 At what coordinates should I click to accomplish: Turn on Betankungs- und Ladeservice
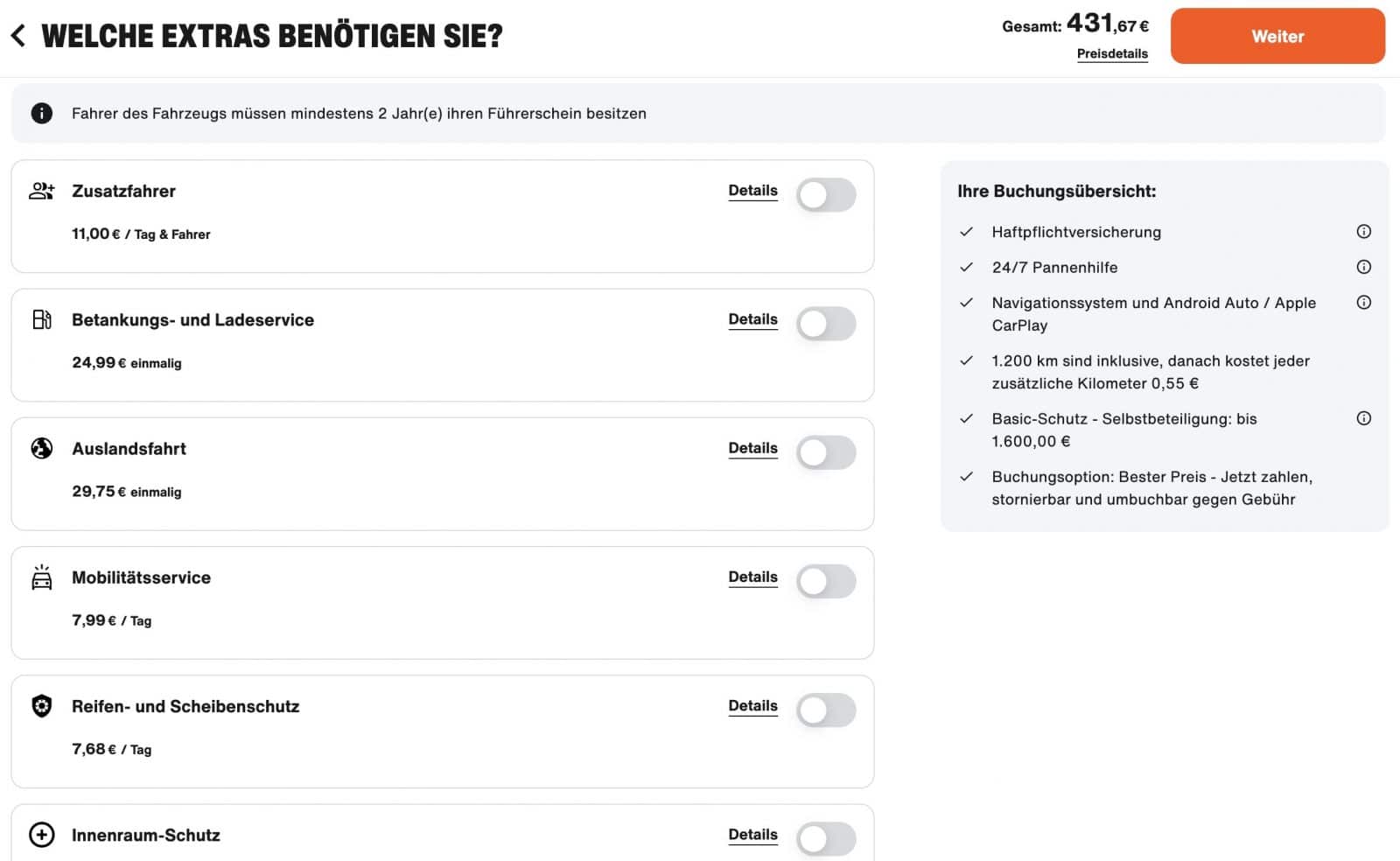[827, 323]
